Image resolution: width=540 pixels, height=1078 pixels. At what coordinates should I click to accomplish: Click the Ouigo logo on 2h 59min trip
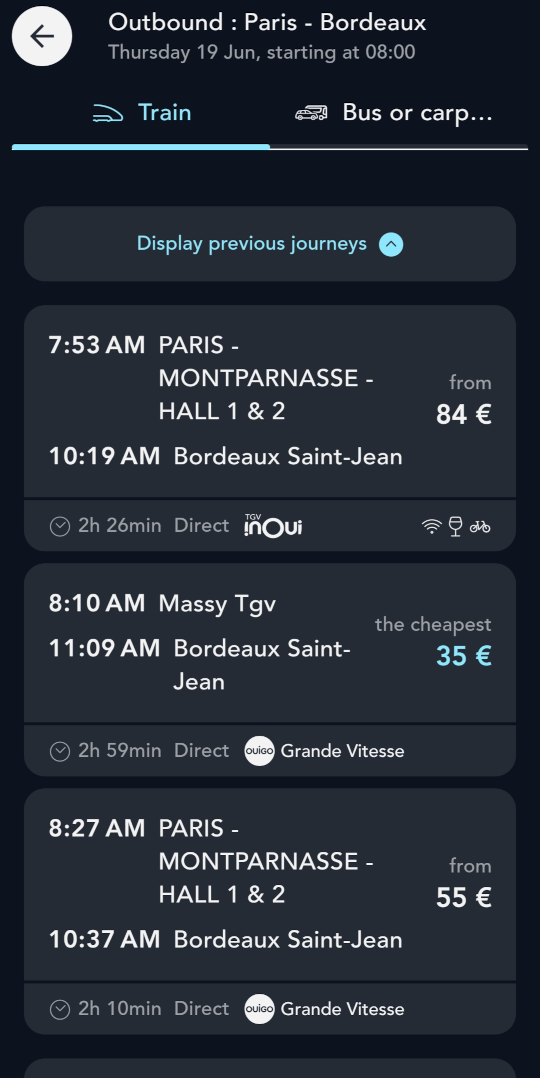[x=259, y=751]
